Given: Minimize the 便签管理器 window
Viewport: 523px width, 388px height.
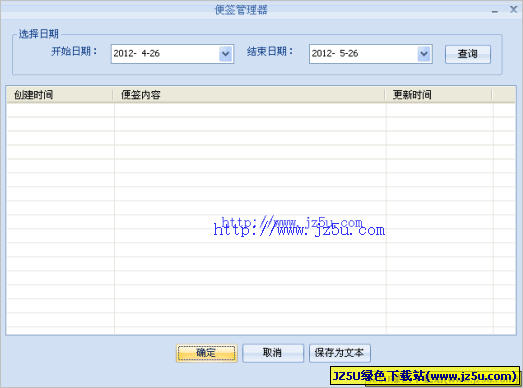Looking at the screenshot, I should coord(495,10).
